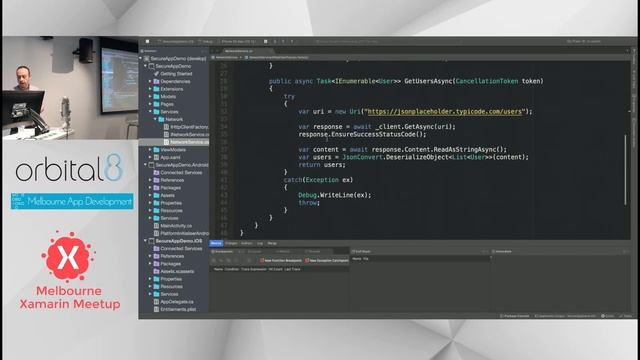This screenshot has width=640, height=360.
Task: Open the Getting Started item
Action: 176,74
